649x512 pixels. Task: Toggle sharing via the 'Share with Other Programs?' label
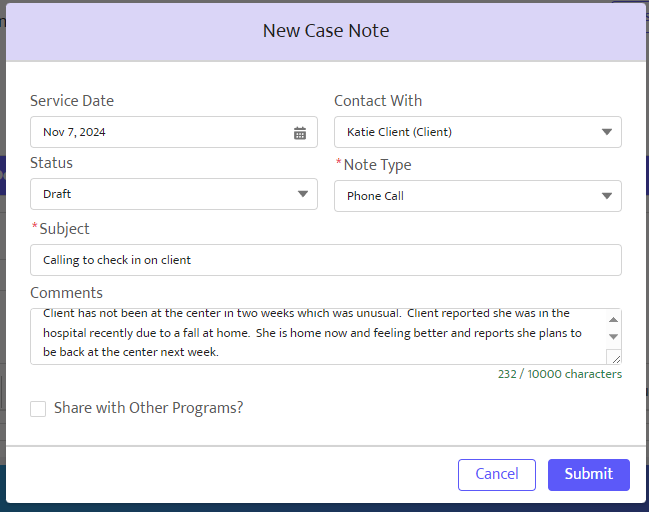click(x=149, y=408)
